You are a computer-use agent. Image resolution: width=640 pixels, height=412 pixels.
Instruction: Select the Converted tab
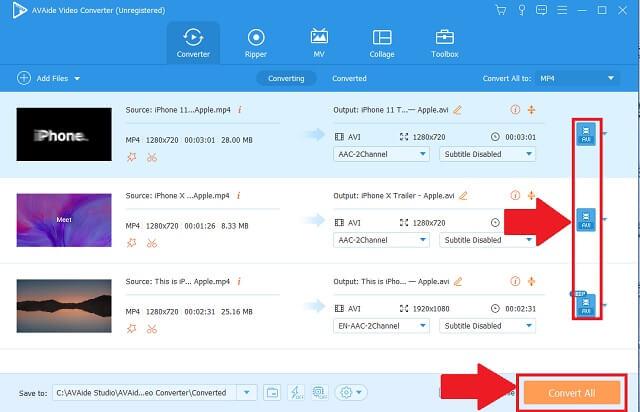click(x=349, y=78)
